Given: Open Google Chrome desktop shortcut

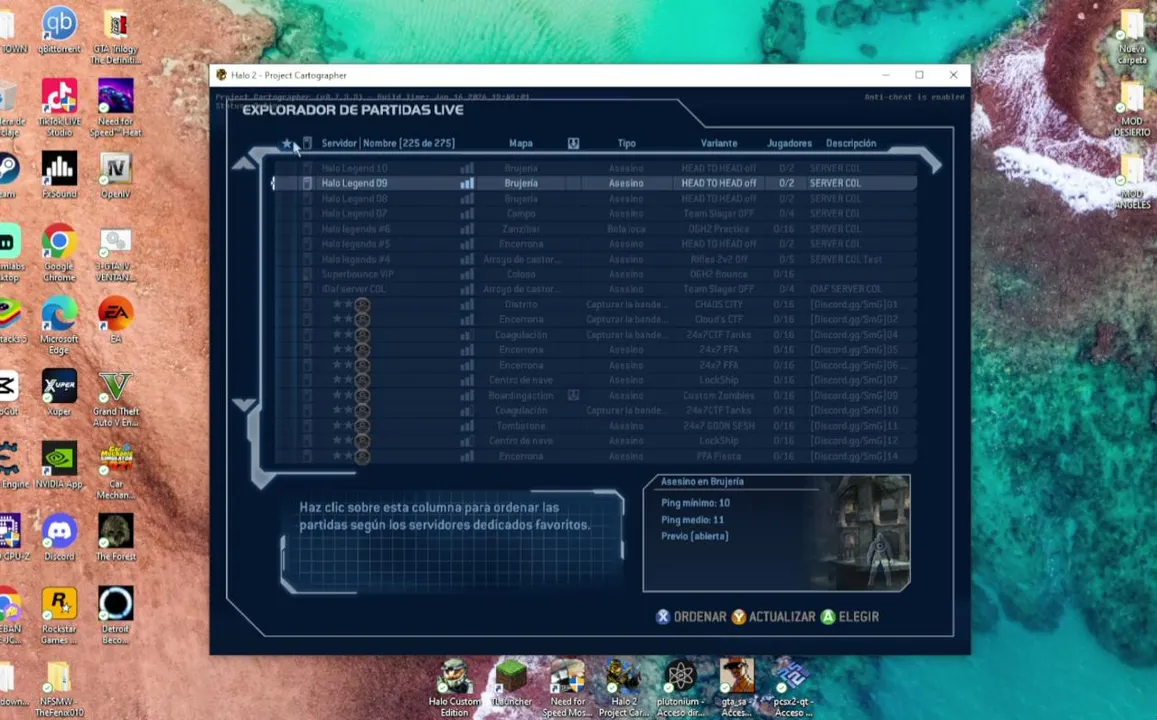Looking at the screenshot, I should pyautogui.click(x=59, y=253).
